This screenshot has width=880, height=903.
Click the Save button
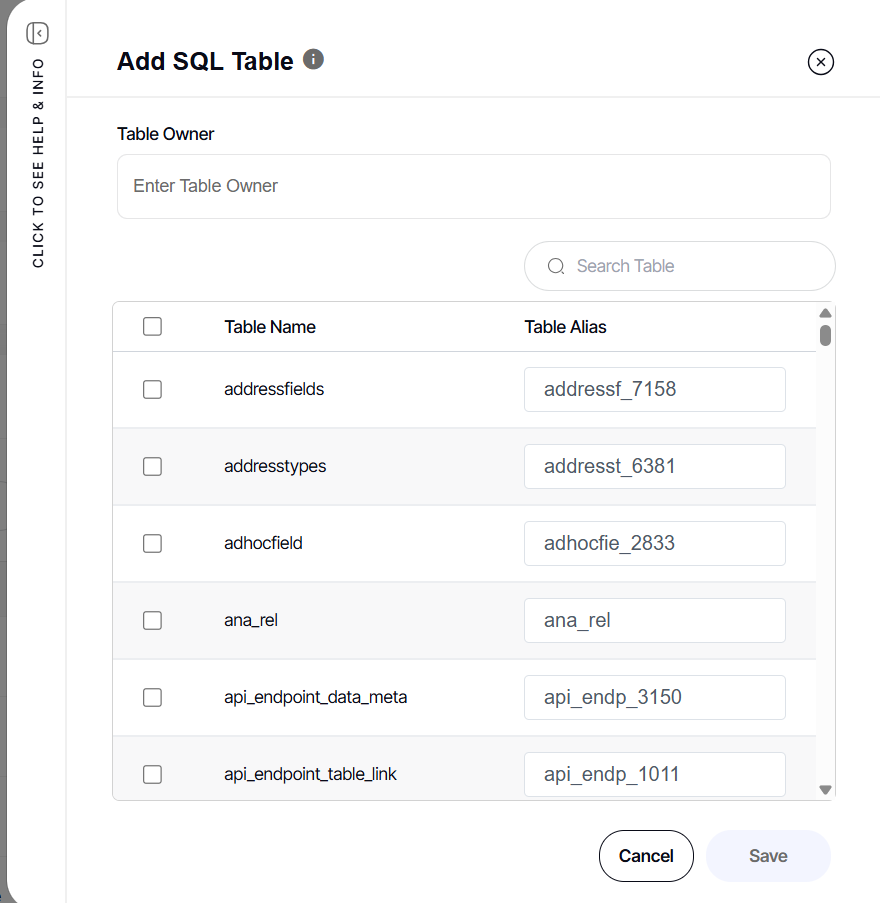tap(768, 856)
